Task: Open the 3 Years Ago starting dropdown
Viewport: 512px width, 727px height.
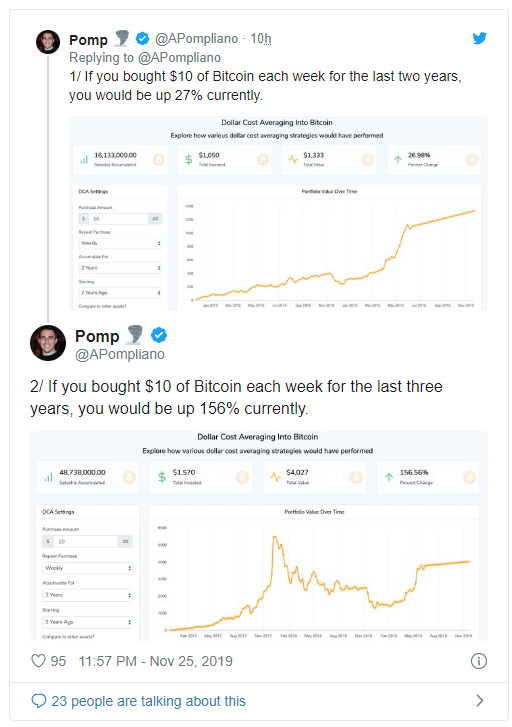Action: click(88, 622)
